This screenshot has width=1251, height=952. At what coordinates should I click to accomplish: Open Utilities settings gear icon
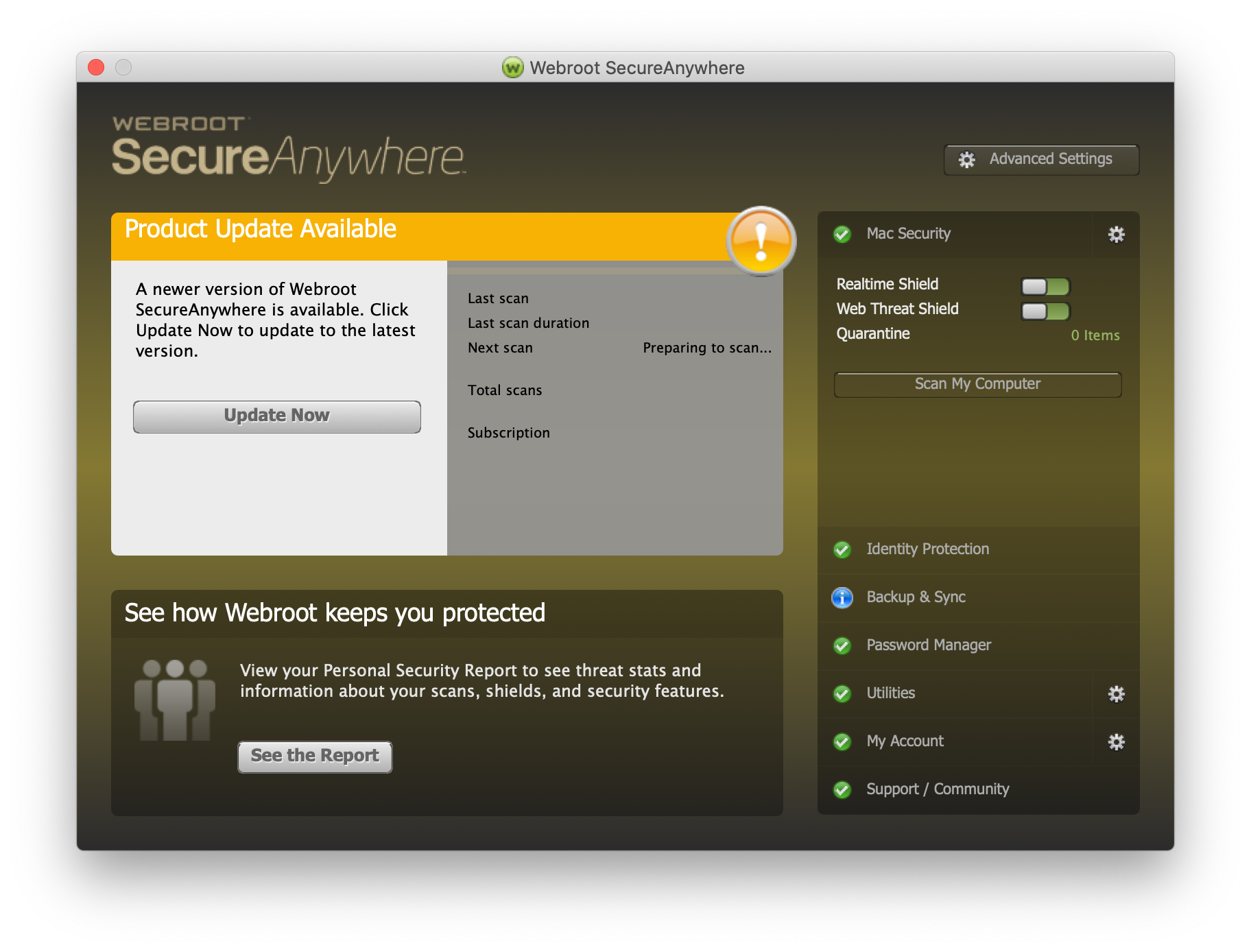1116,693
